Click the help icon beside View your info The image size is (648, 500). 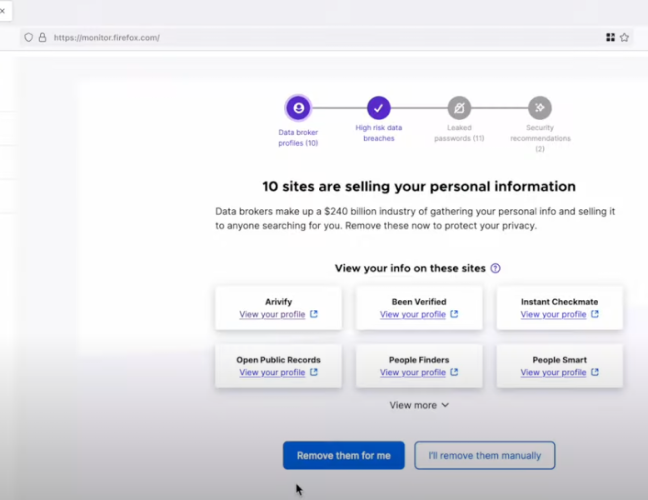495,268
